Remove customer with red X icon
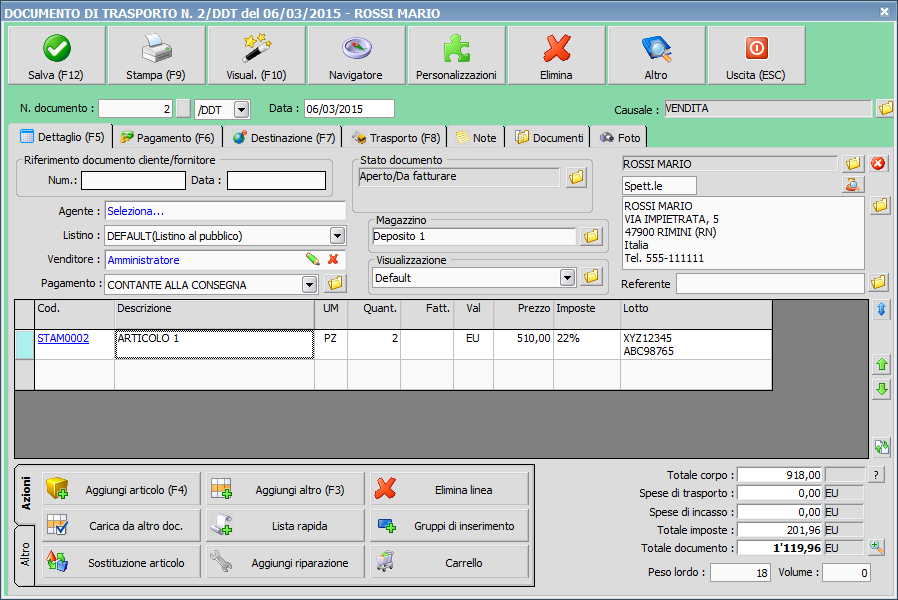Viewport: 898px width, 600px height. coord(879,164)
